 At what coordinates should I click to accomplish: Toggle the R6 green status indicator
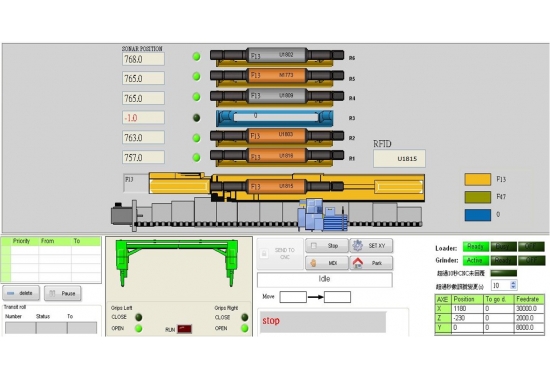point(197,56)
